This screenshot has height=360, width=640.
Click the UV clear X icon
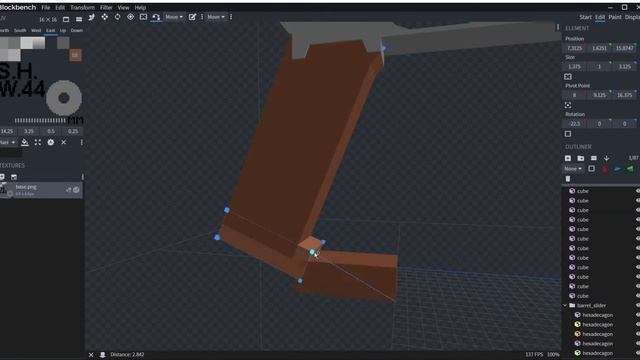click(63, 142)
